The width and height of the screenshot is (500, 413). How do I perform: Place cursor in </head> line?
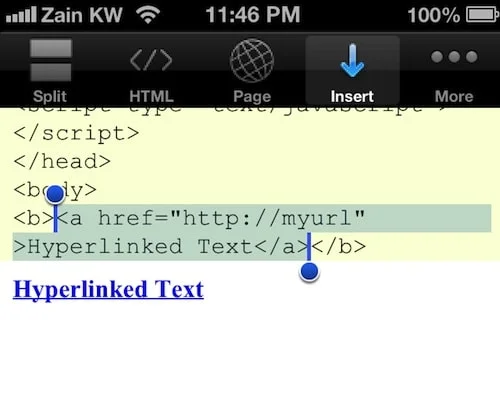click(x=62, y=162)
